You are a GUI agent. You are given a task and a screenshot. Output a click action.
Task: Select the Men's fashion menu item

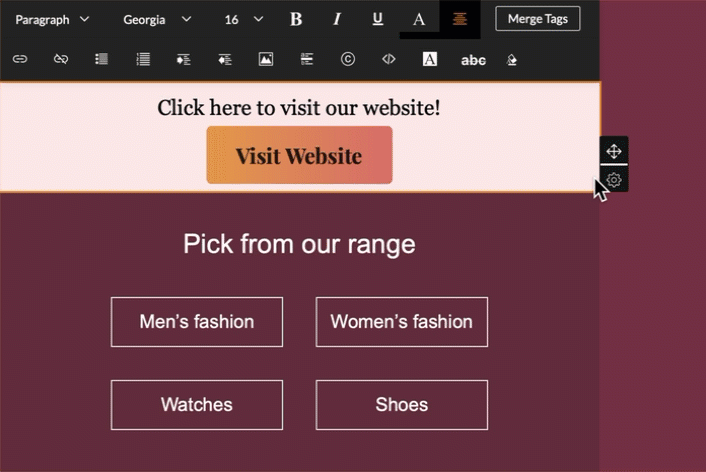pos(196,322)
